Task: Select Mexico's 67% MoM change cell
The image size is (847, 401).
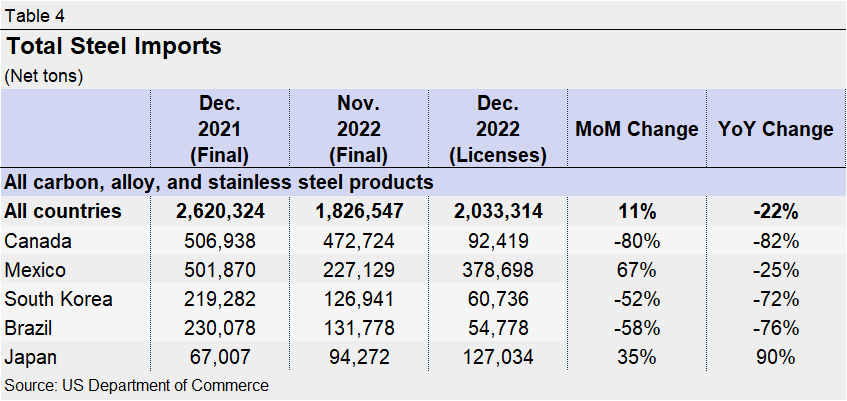Action: [x=636, y=269]
